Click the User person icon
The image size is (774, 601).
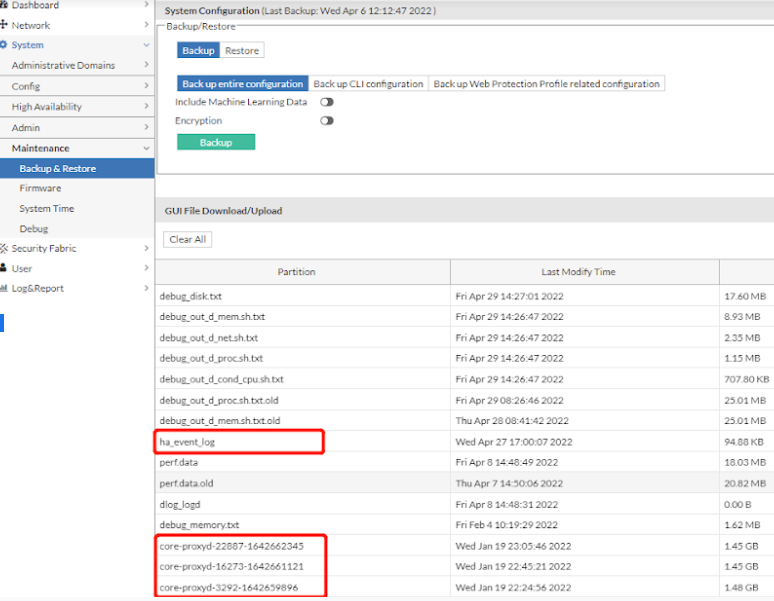pos(3,268)
